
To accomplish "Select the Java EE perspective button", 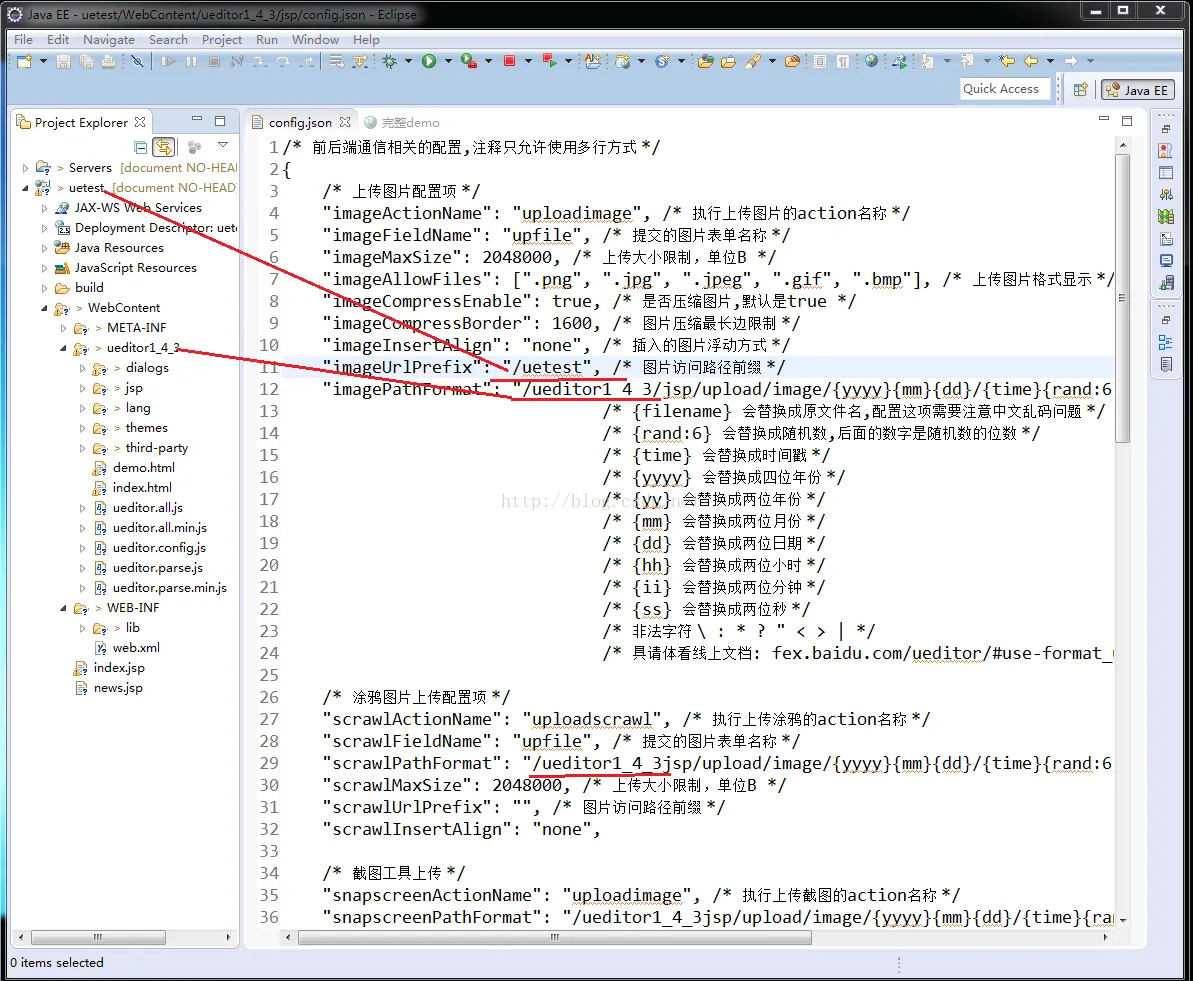I will (x=1138, y=90).
